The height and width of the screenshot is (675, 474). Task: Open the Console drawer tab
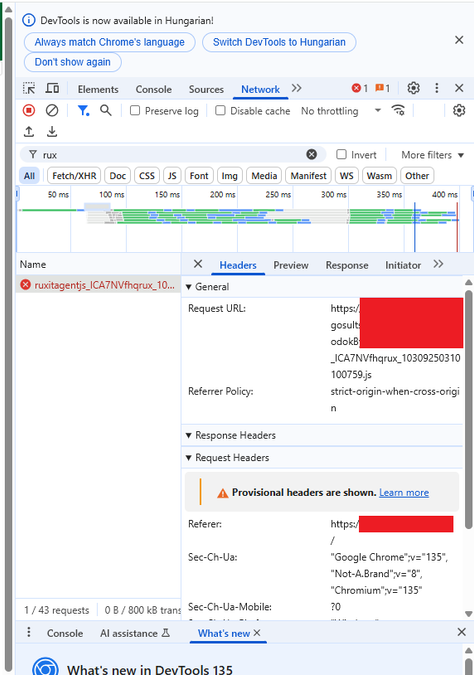(x=65, y=633)
